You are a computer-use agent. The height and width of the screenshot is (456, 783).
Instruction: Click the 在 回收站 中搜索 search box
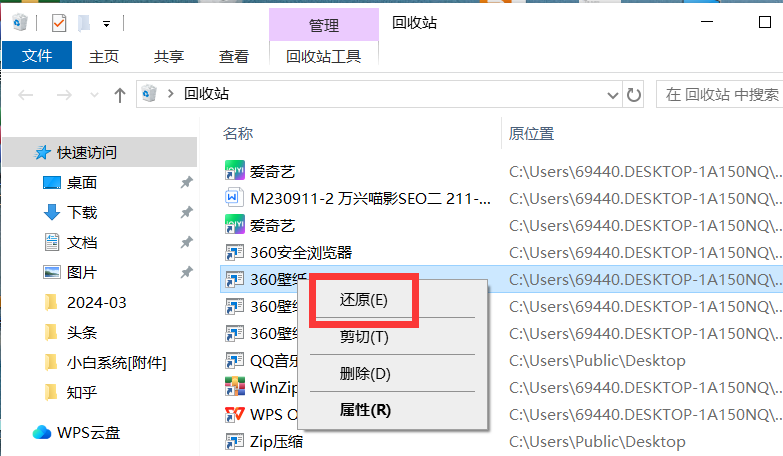722,94
